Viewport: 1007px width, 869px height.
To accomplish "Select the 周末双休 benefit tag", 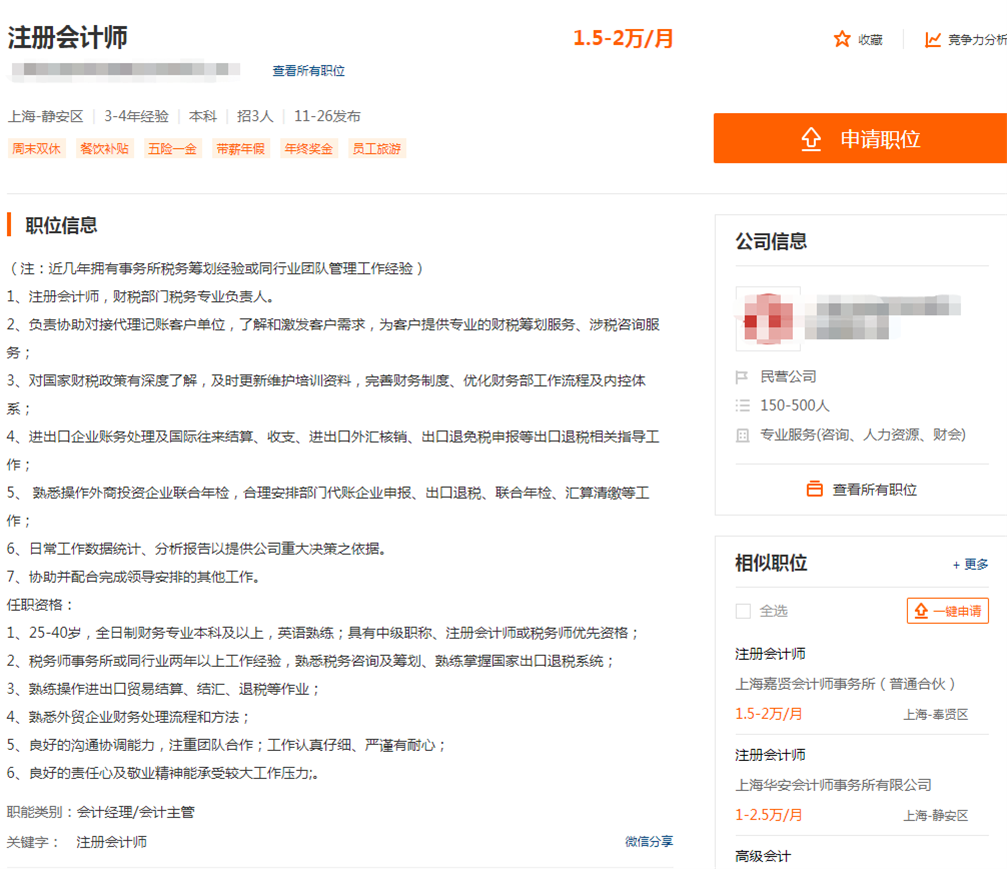I will (x=37, y=149).
